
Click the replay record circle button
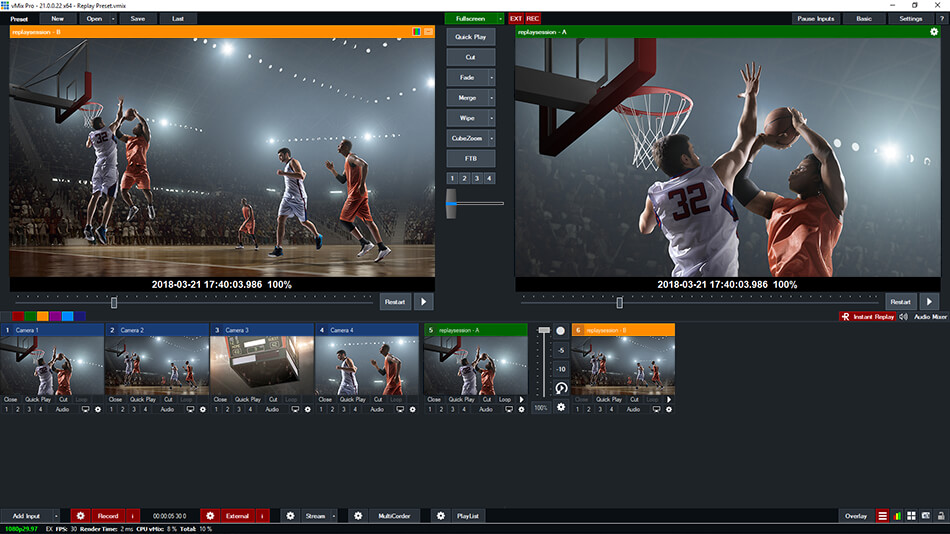pos(560,330)
